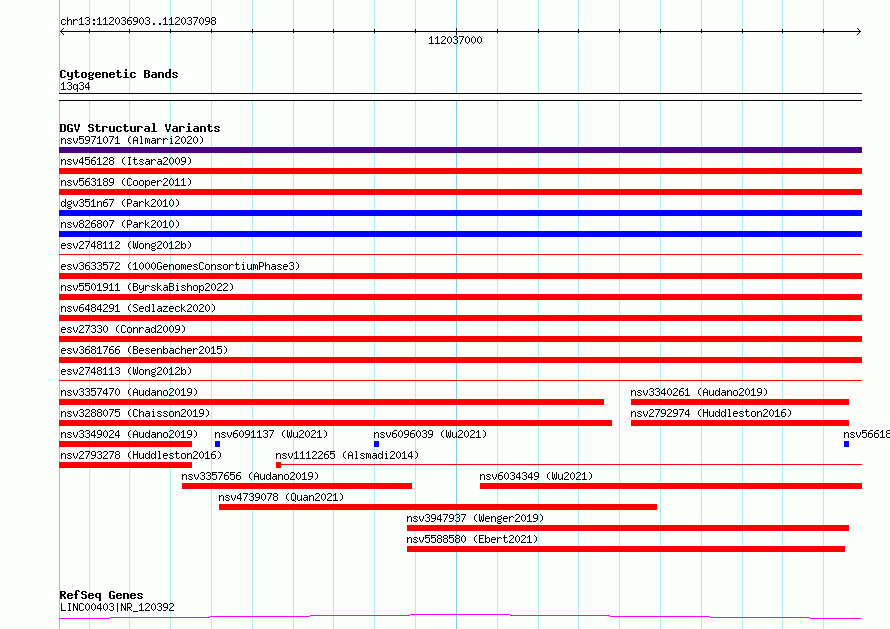Click the LINC00403|NR_120392 gene label
The image size is (890, 629).
(x=117, y=607)
